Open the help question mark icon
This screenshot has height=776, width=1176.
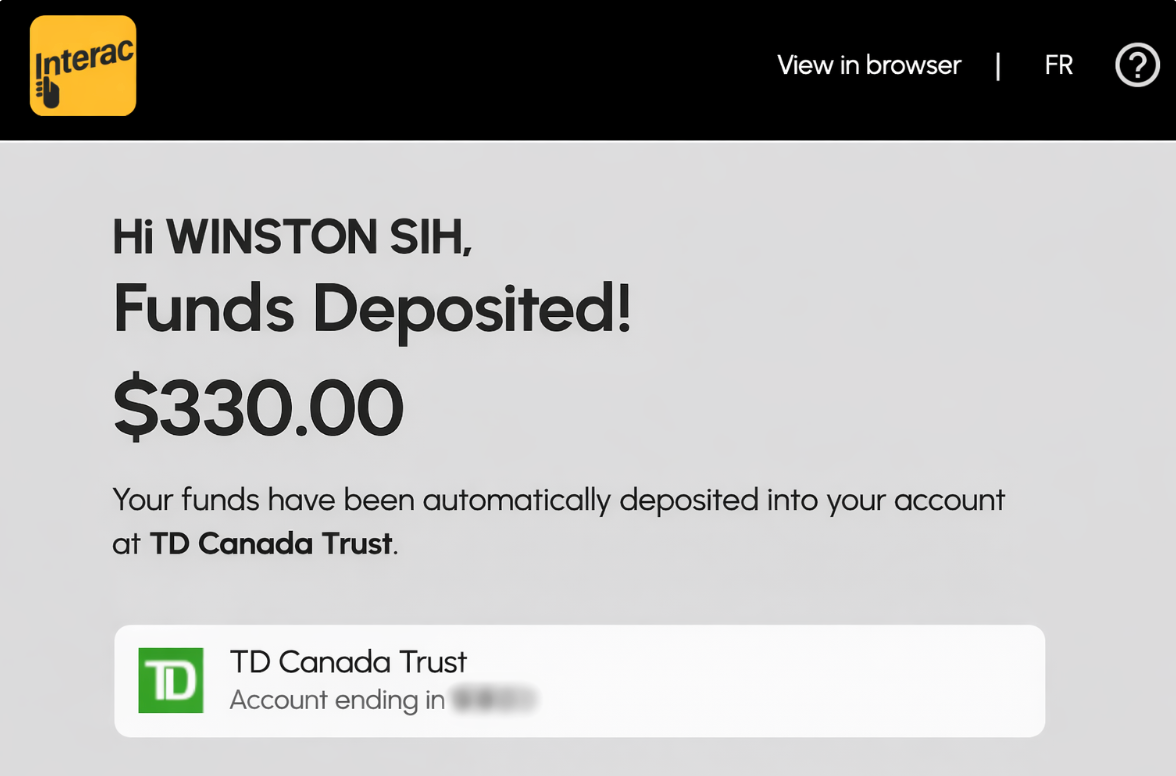pos(1137,66)
